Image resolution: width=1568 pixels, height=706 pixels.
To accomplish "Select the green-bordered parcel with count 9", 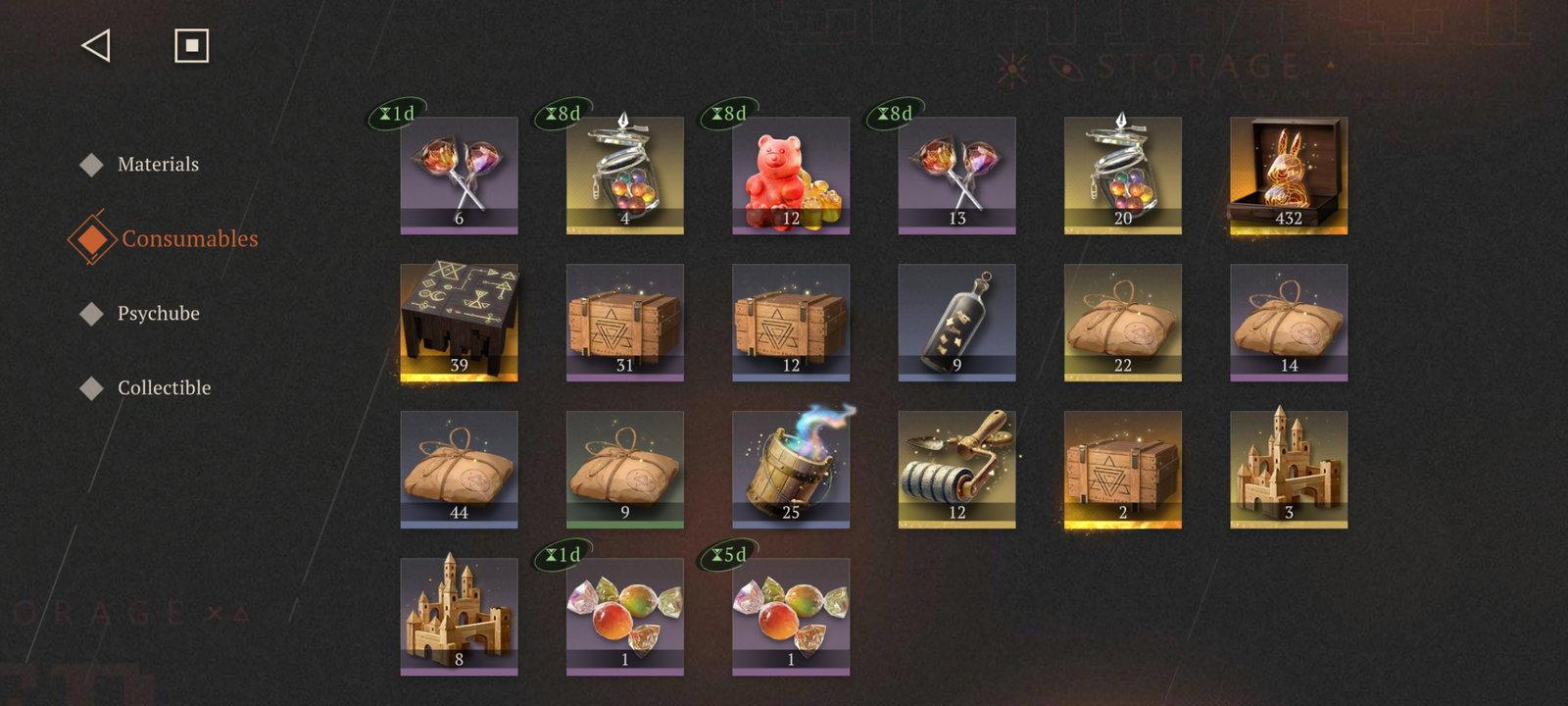I will pos(625,470).
